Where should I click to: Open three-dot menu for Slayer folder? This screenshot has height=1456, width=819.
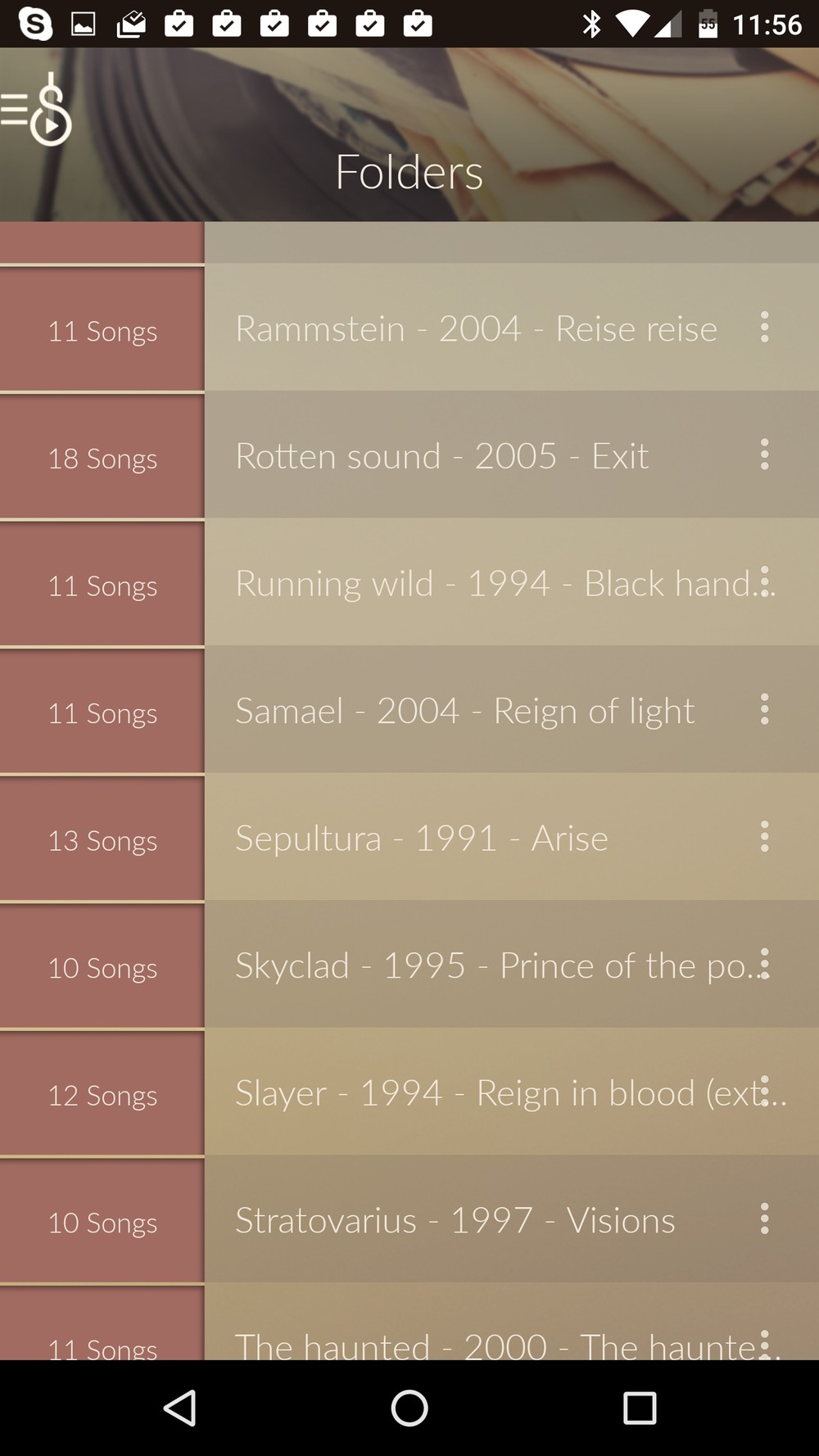[x=765, y=1092]
